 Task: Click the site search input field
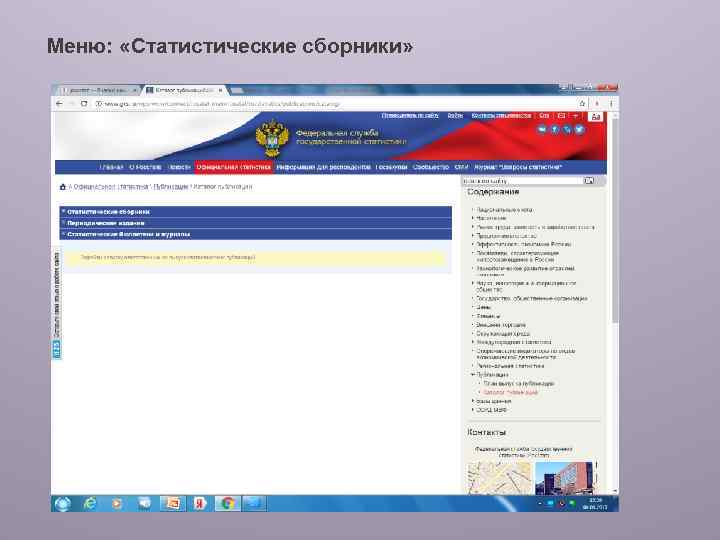coord(522,180)
